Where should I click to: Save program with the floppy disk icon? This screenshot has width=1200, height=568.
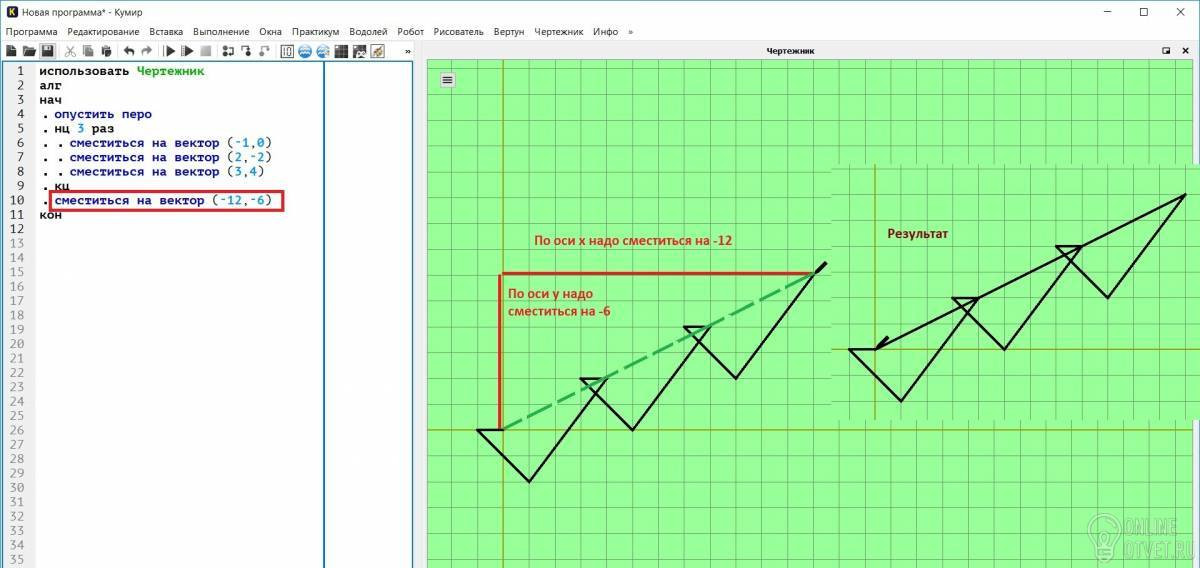(47, 50)
